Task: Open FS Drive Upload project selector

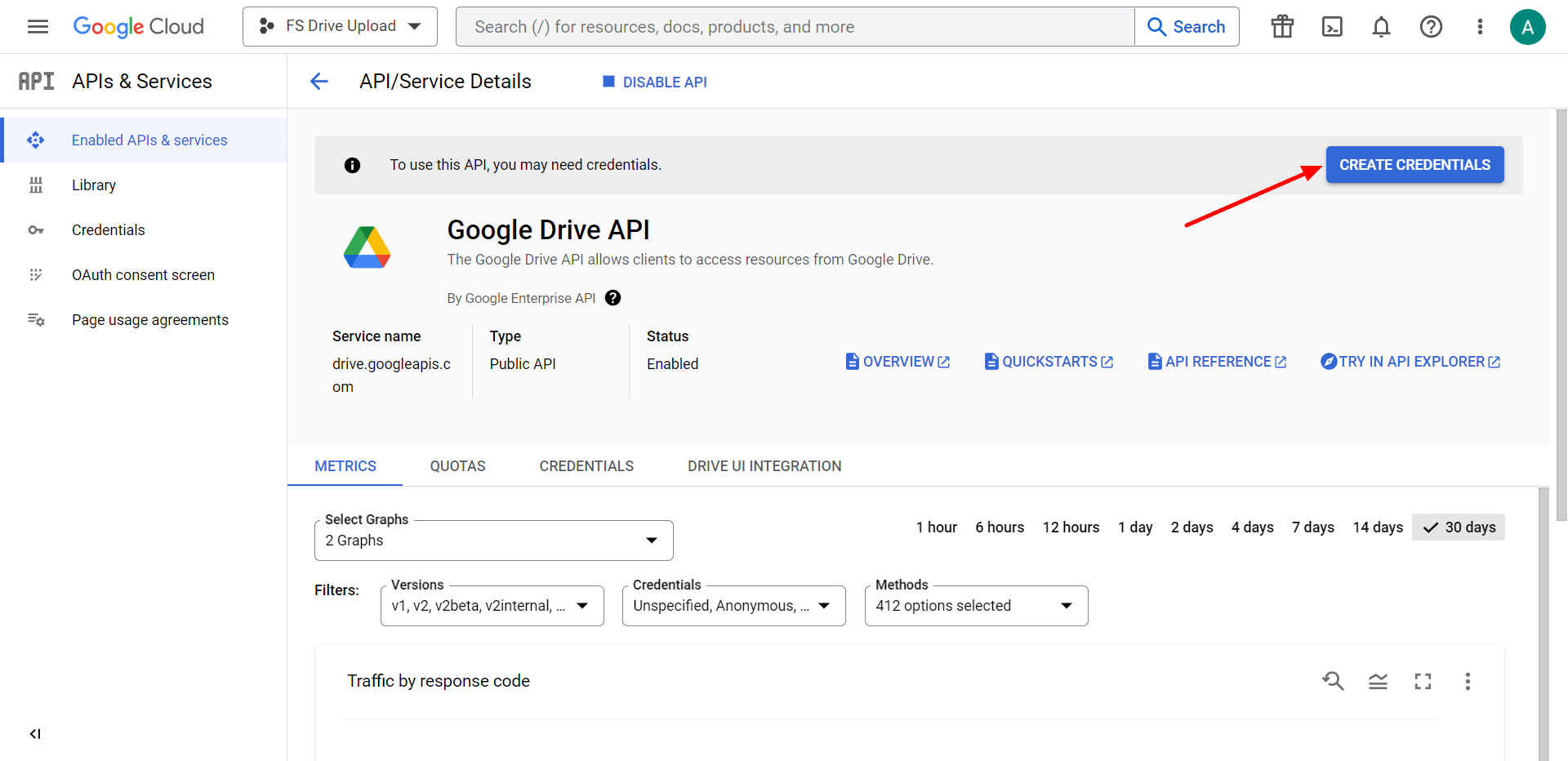Action: click(x=340, y=27)
